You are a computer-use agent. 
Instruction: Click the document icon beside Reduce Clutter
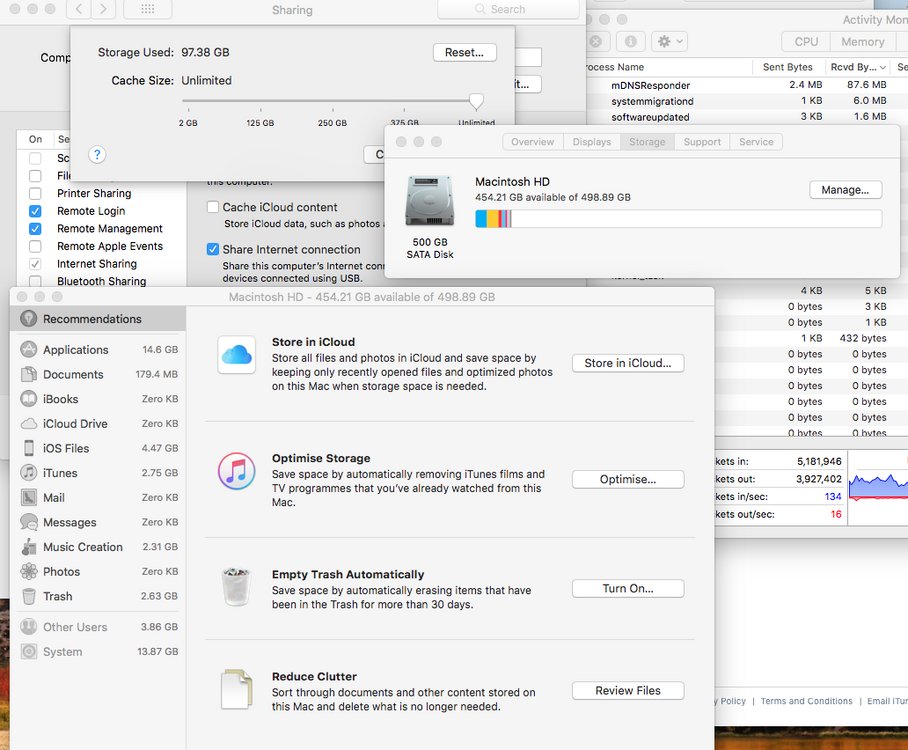coord(237,689)
